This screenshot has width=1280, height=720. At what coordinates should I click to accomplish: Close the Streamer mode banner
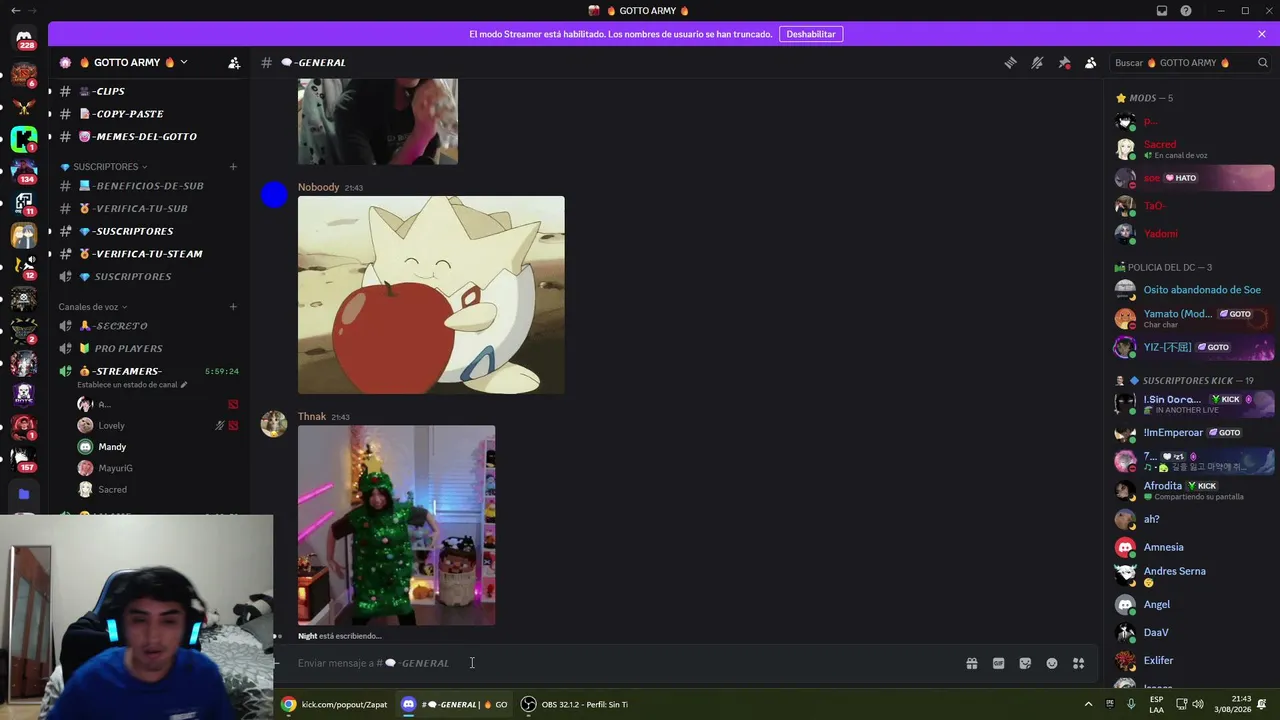(x=1262, y=34)
